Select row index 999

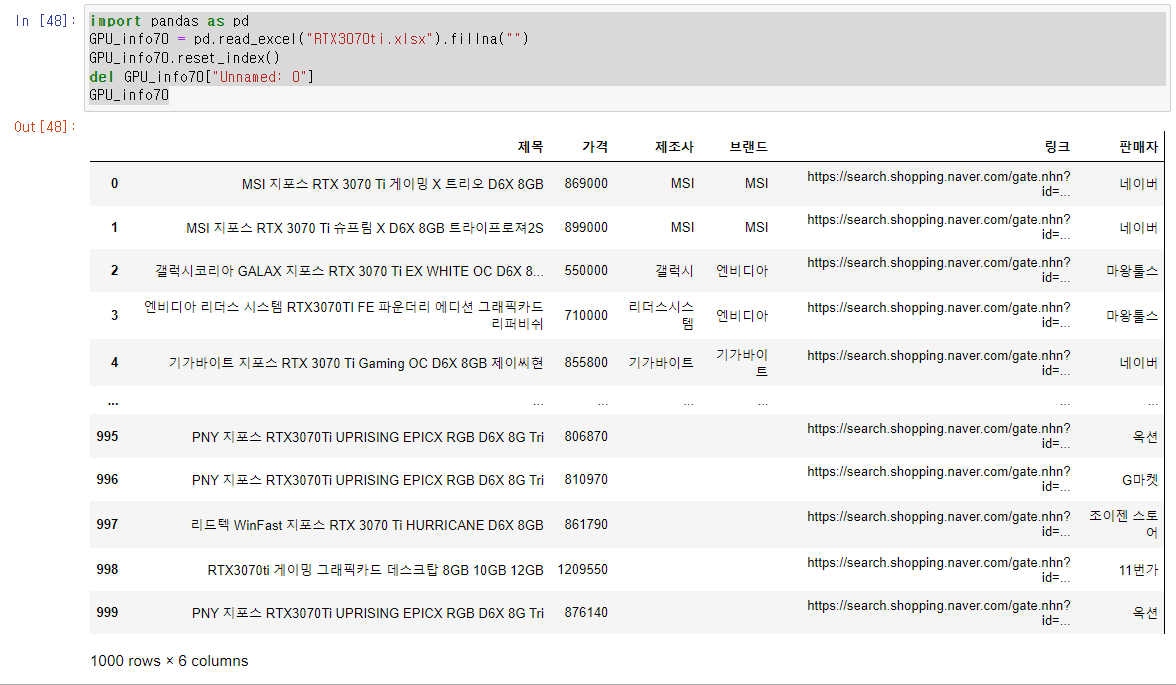pos(107,612)
